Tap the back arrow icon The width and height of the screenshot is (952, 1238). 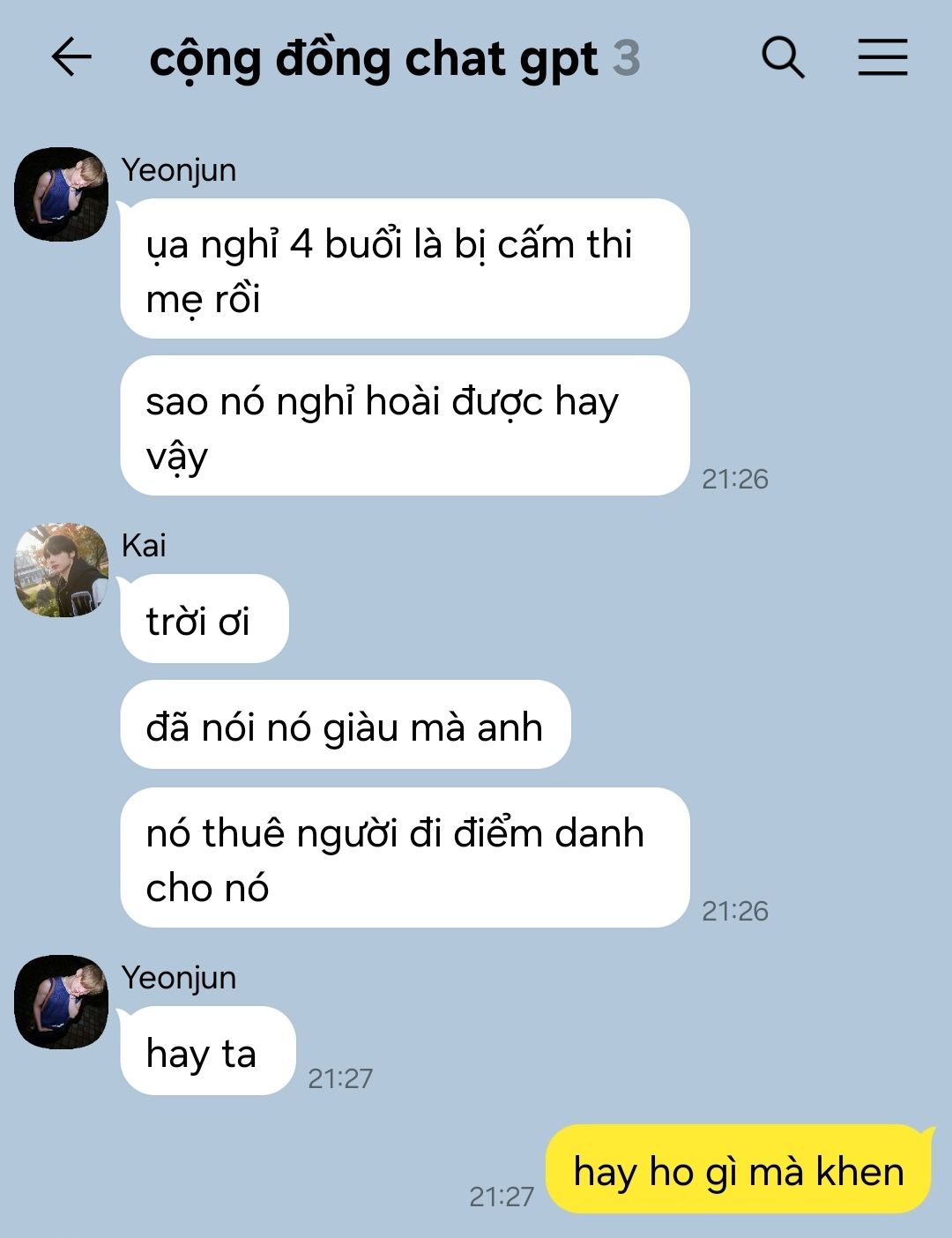coord(71,58)
